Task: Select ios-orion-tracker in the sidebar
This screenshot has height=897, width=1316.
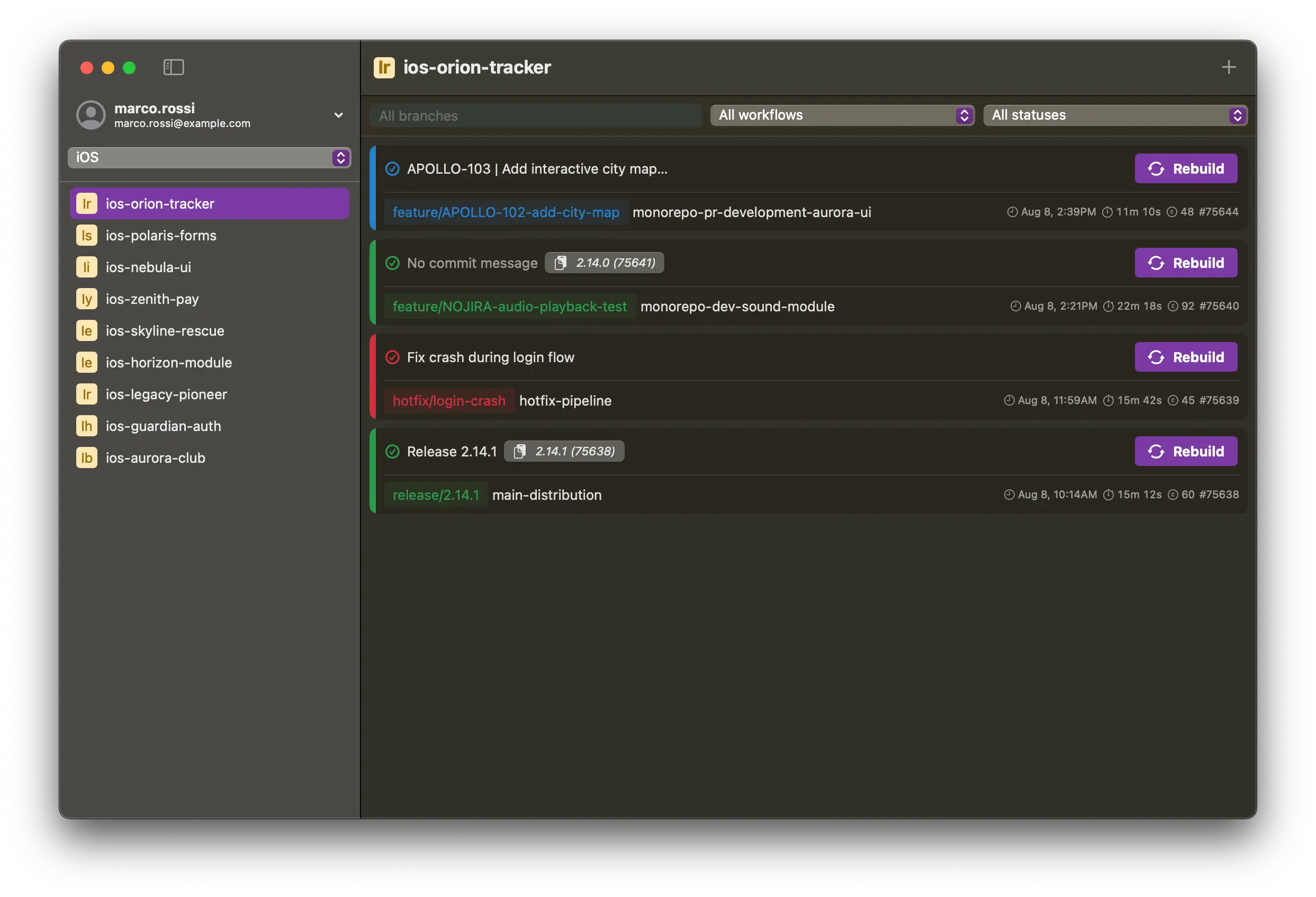Action: click(209, 204)
